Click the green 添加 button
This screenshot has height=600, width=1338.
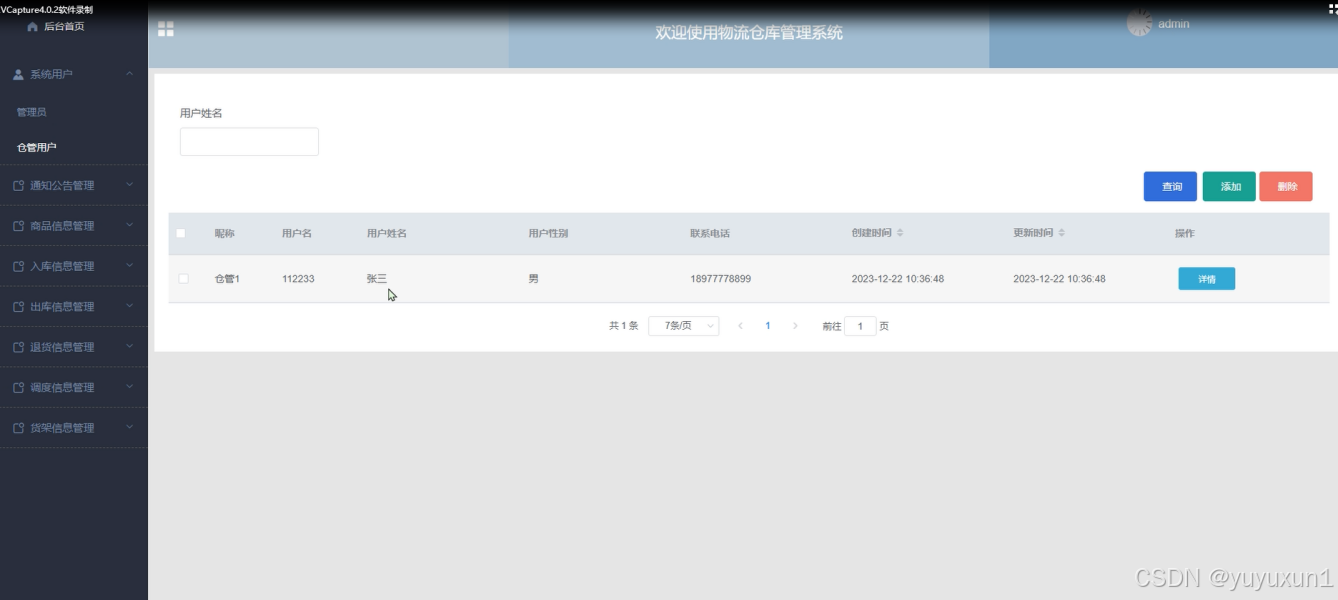point(1228,186)
